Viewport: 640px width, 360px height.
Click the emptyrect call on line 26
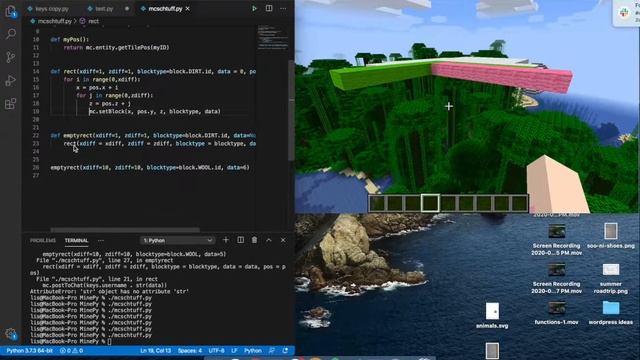point(150,167)
